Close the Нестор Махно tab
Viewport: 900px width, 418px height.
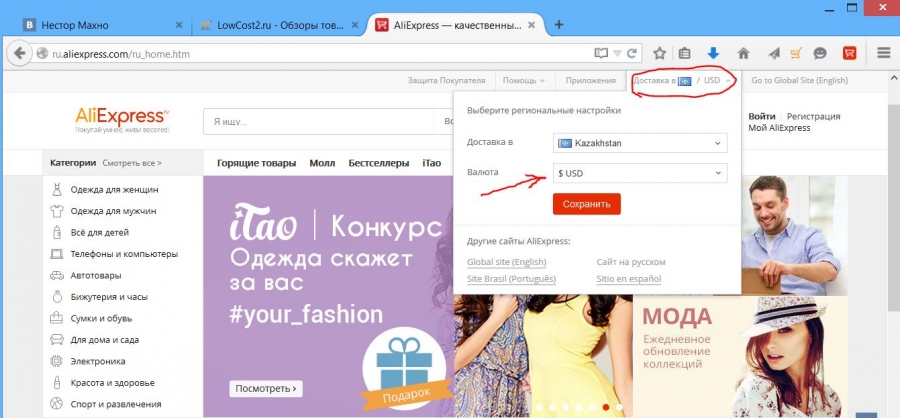click(x=179, y=25)
